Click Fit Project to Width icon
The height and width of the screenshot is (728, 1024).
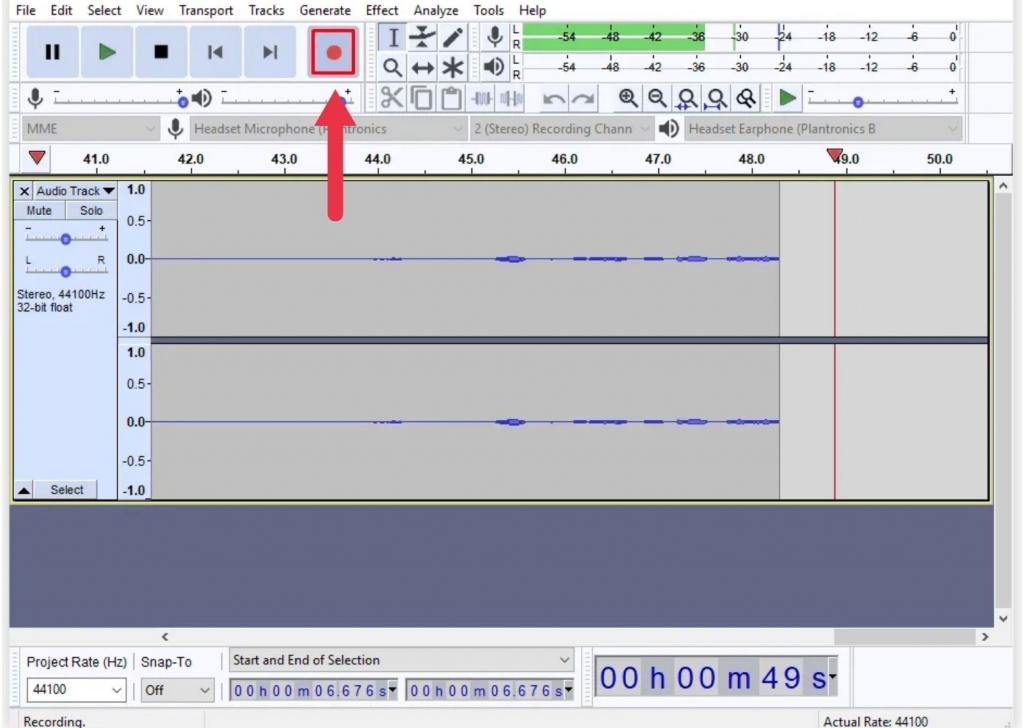(x=716, y=99)
